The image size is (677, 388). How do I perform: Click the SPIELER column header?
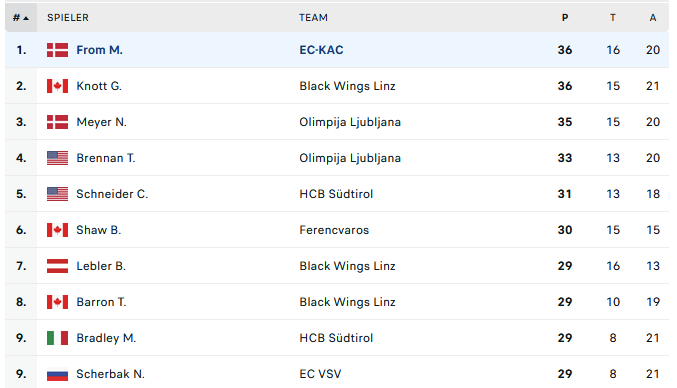pos(68,18)
